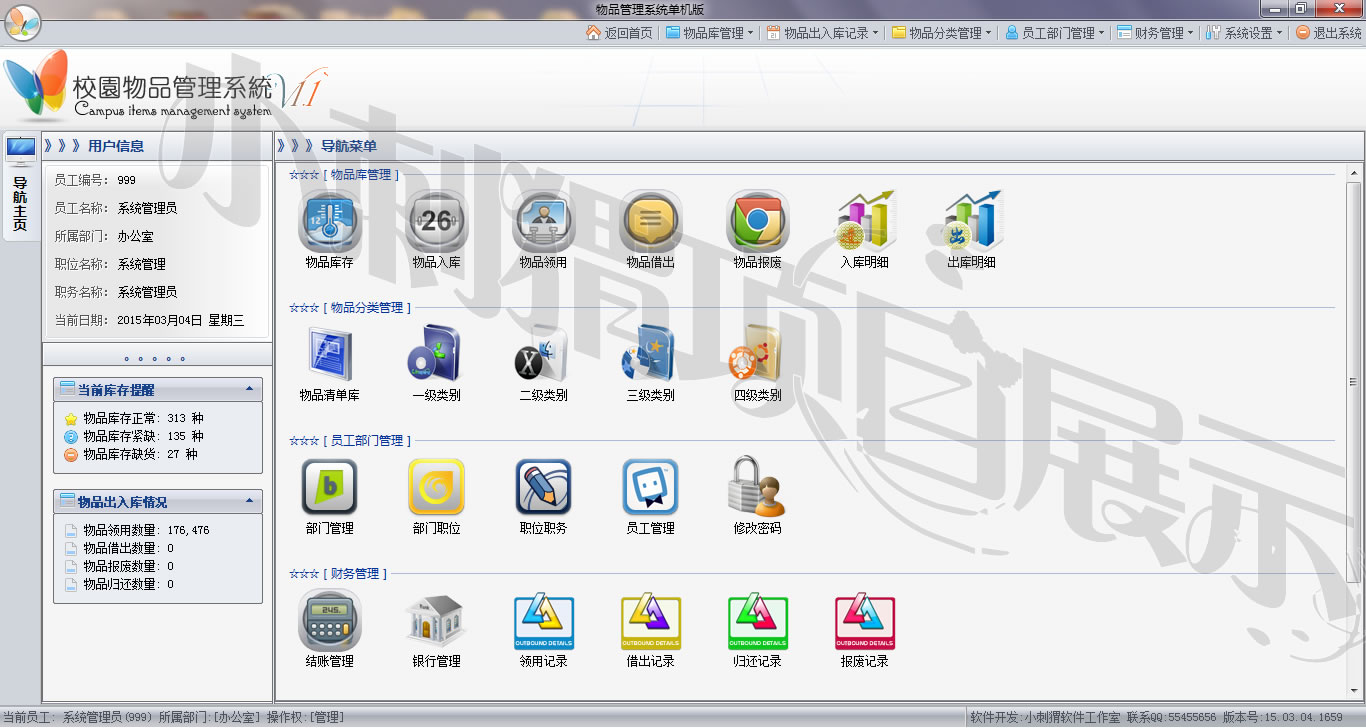The width and height of the screenshot is (1366, 728).
Task: Click the 物品库存正常 313 种 entry
Action: tap(133, 418)
